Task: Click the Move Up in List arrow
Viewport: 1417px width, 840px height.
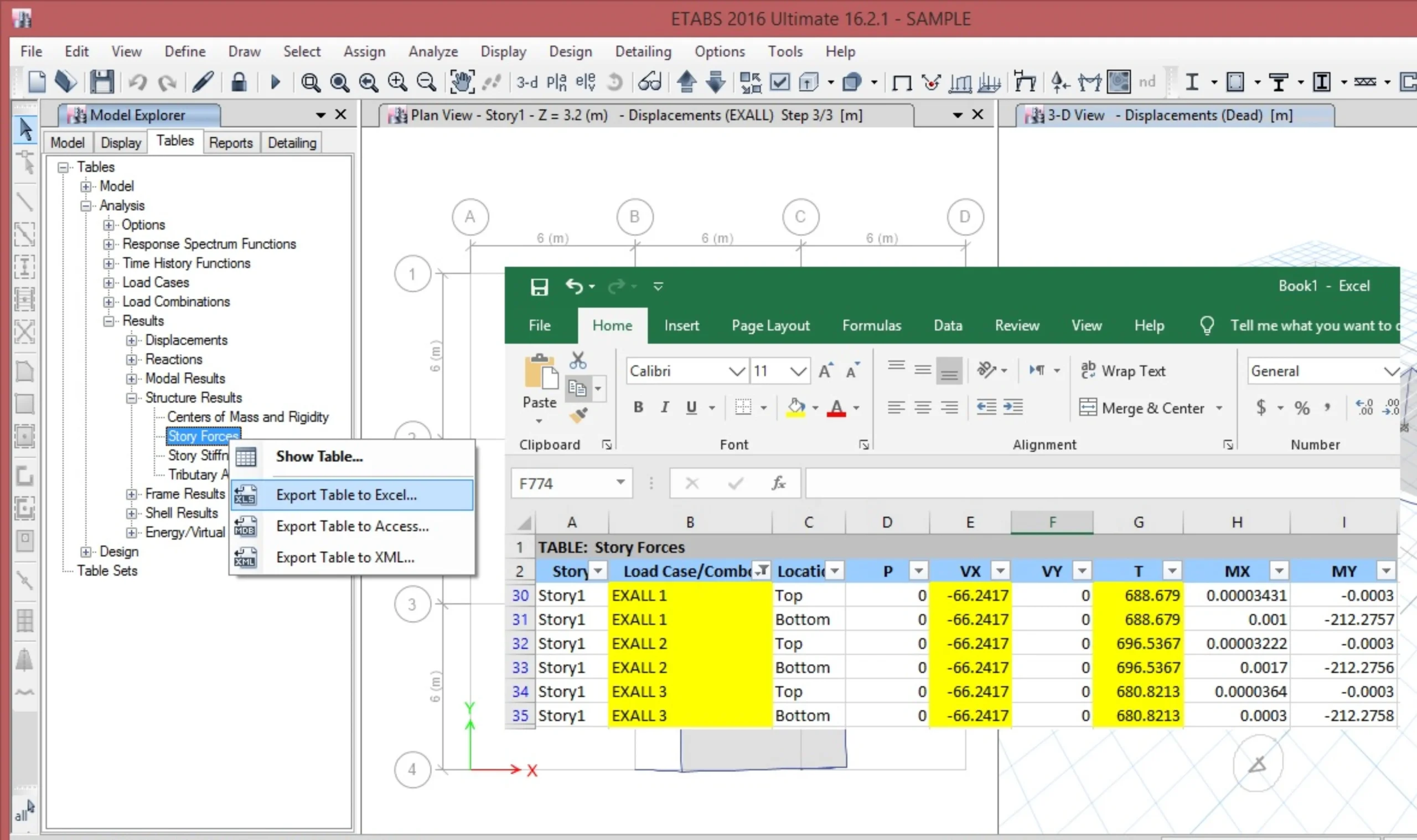Action: (x=687, y=82)
